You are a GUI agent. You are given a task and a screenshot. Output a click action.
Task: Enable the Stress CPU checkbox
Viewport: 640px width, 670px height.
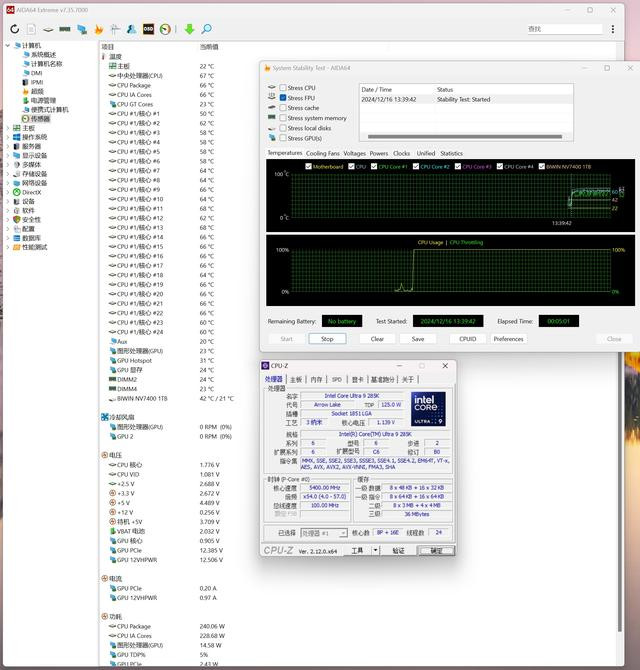point(283,88)
